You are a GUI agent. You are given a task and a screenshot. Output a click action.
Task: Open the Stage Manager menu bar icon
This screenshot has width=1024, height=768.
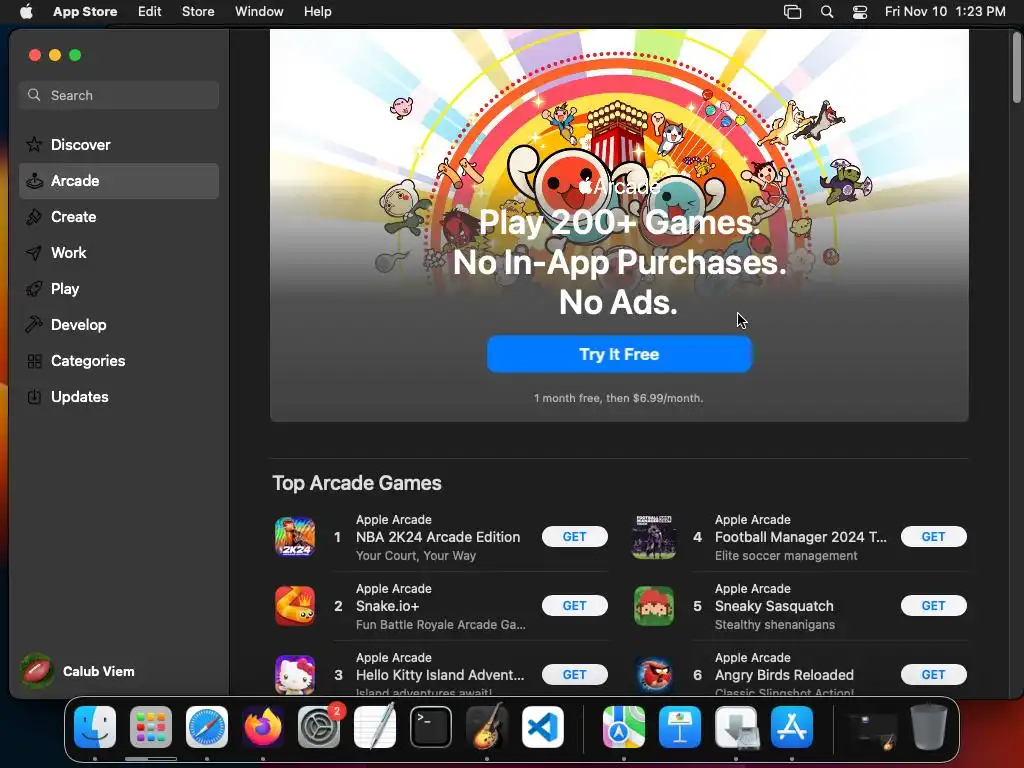click(792, 12)
